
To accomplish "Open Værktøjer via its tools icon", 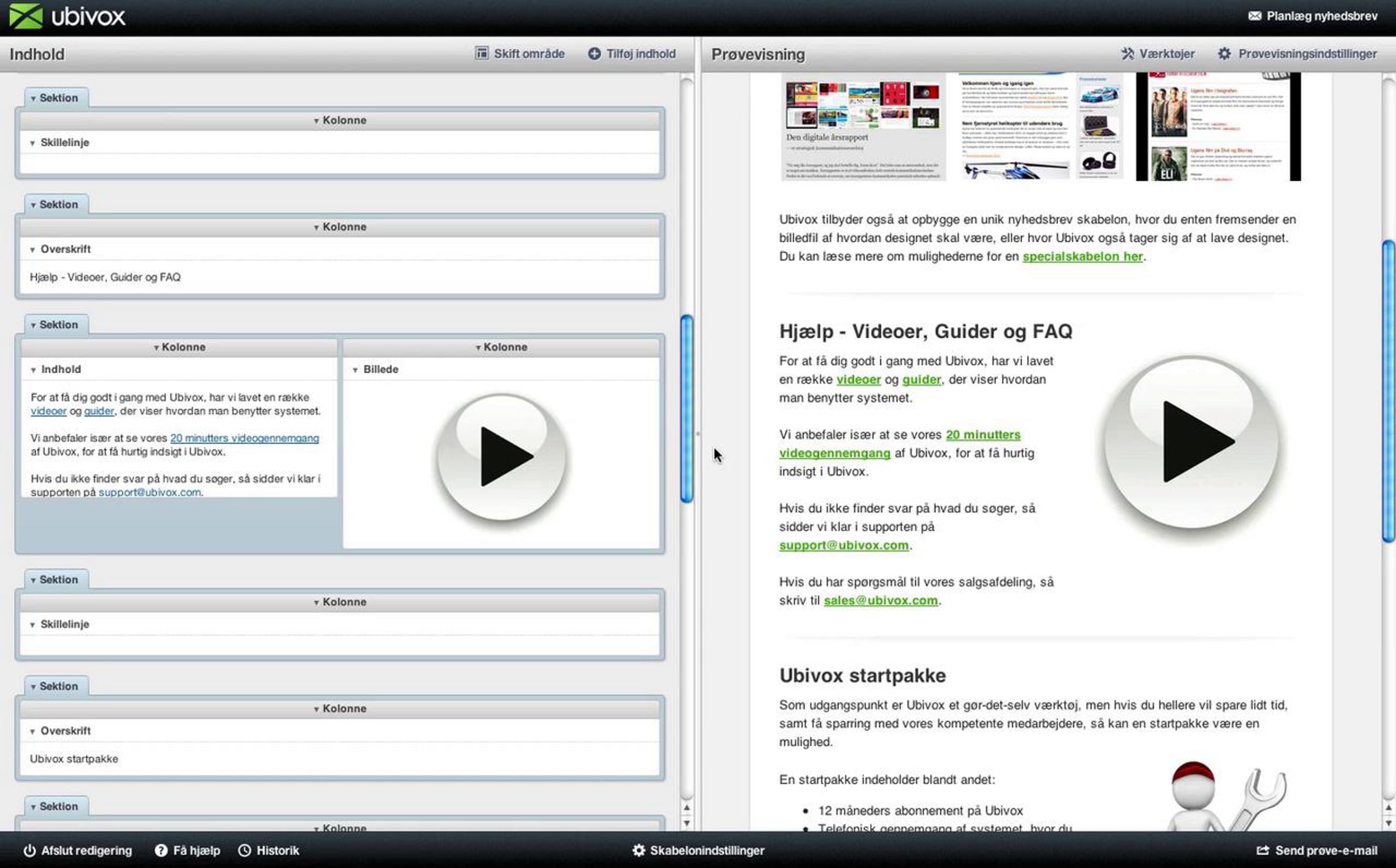I will [1127, 54].
